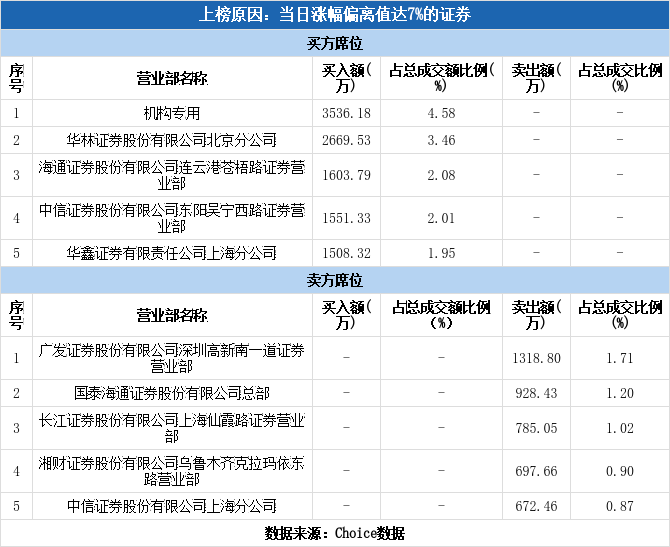Click 序号 header in buyer table

pyautogui.click(x=16, y=78)
